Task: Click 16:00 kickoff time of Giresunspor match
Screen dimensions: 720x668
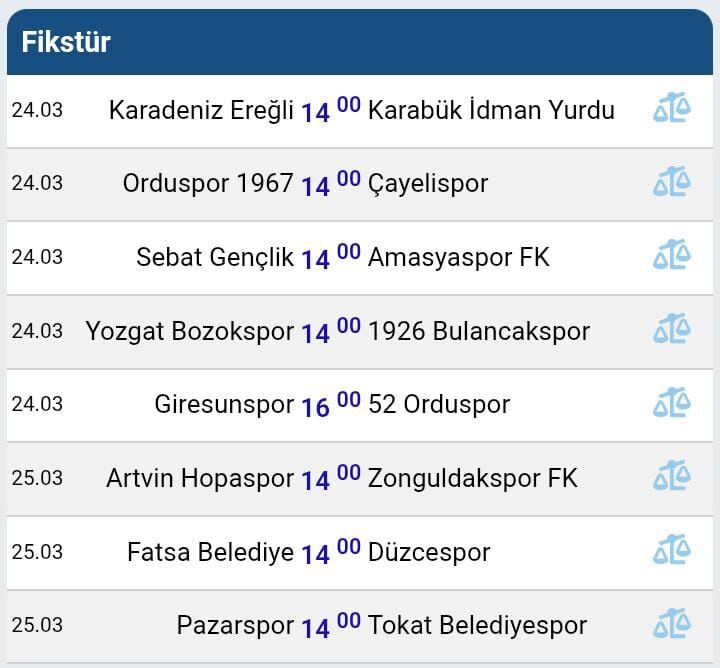Action: click(x=330, y=405)
